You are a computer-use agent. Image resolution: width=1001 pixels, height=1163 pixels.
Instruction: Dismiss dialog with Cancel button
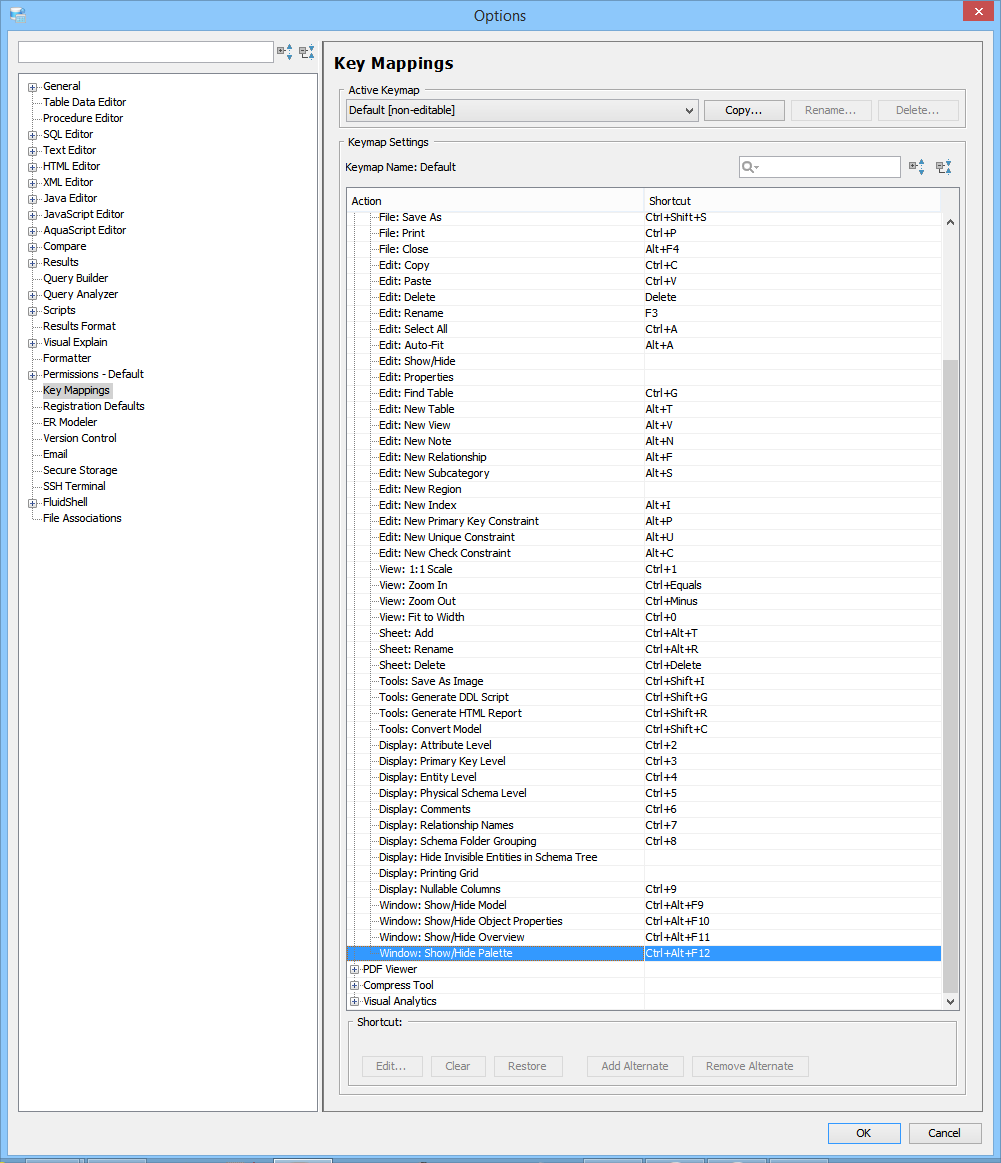pos(944,1133)
